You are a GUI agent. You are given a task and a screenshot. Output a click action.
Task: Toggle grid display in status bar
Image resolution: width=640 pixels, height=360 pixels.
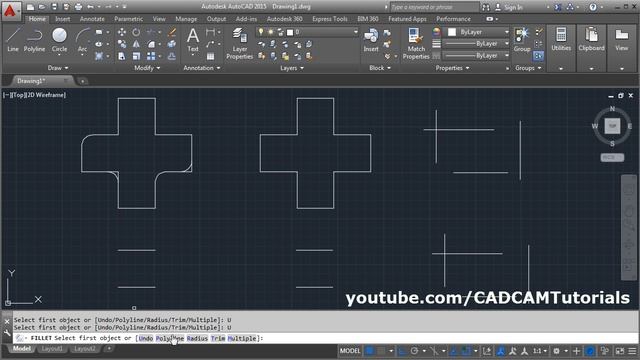[x=369, y=351]
